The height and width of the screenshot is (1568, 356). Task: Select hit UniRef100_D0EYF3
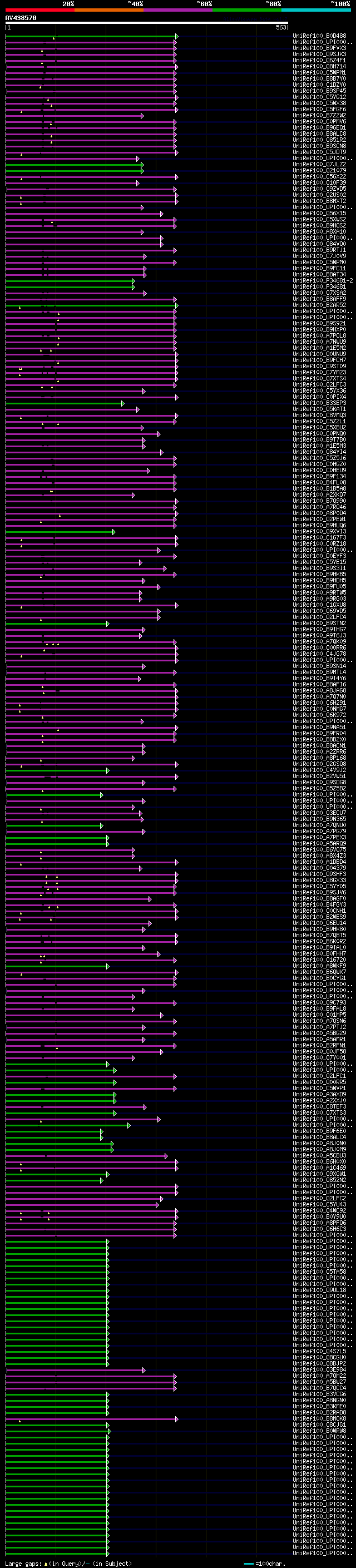(x=319, y=556)
